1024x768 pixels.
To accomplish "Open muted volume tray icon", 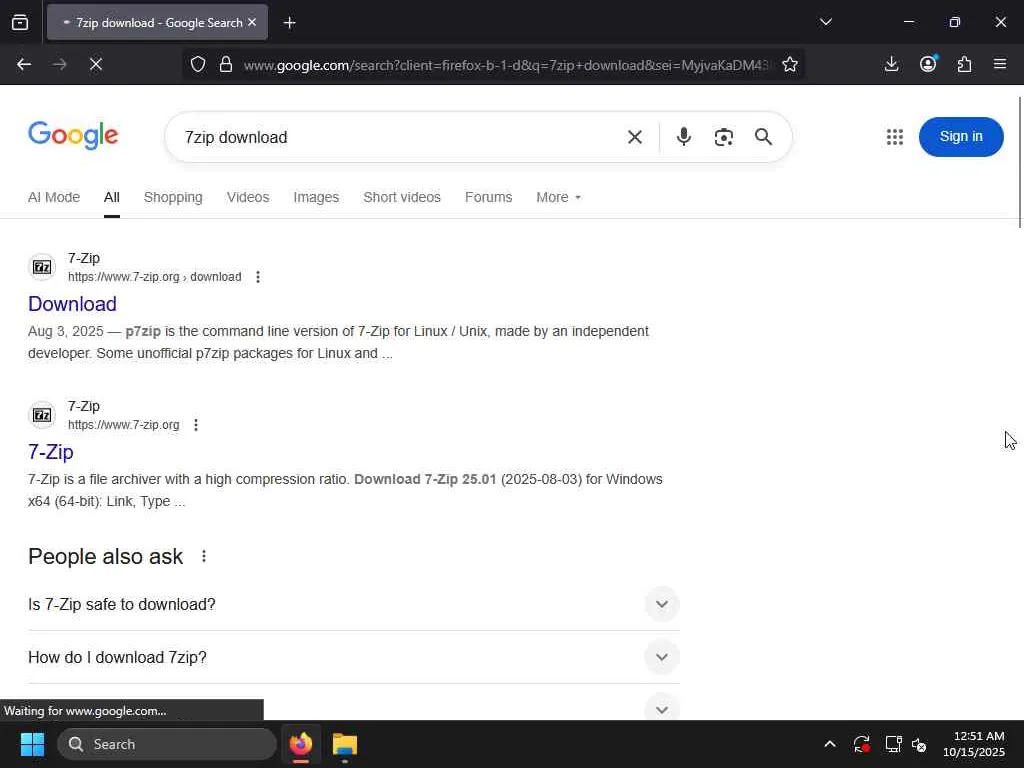I will [919, 744].
